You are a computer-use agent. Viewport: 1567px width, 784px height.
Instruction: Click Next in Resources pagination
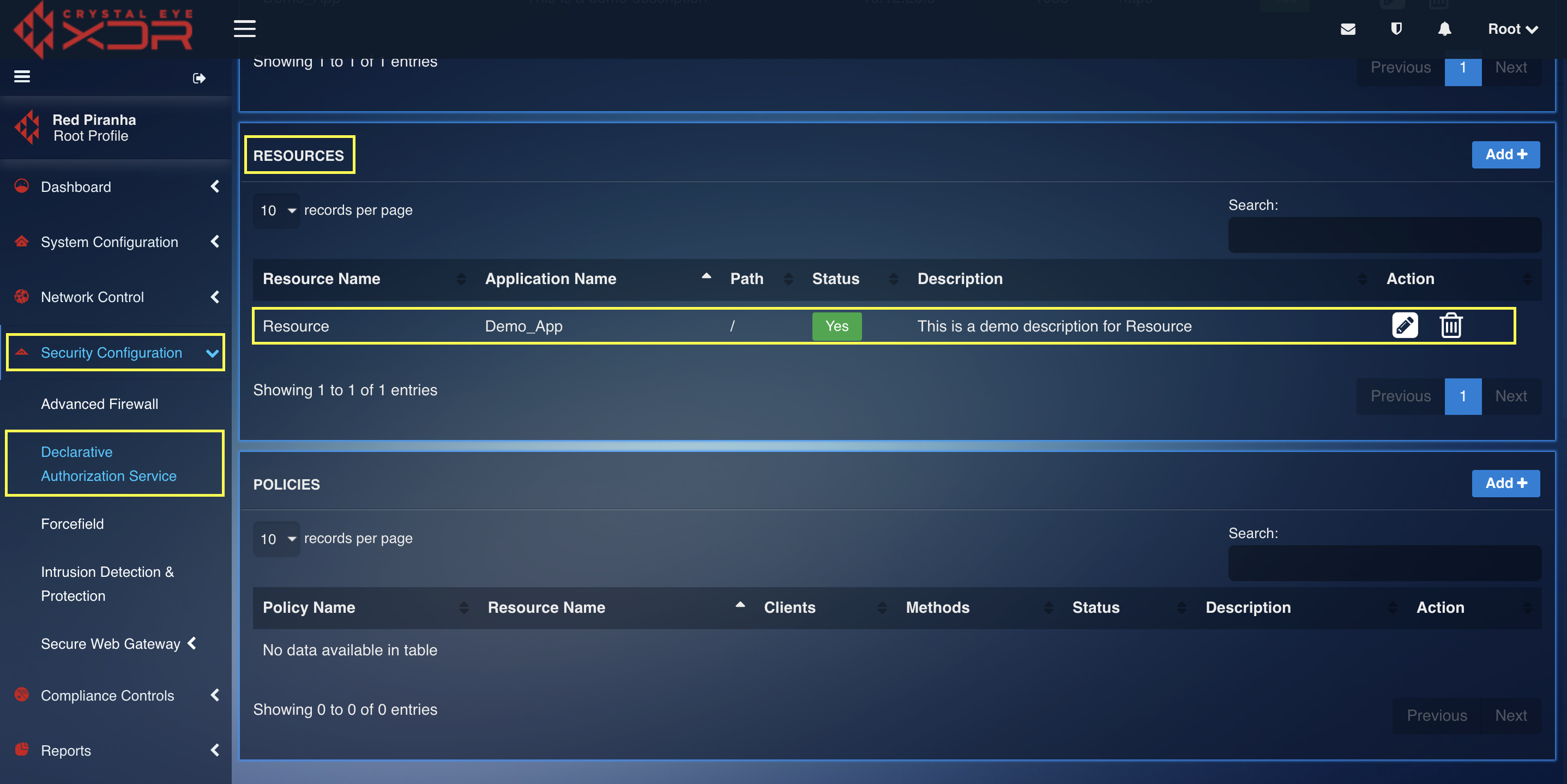tap(1510, 396)
